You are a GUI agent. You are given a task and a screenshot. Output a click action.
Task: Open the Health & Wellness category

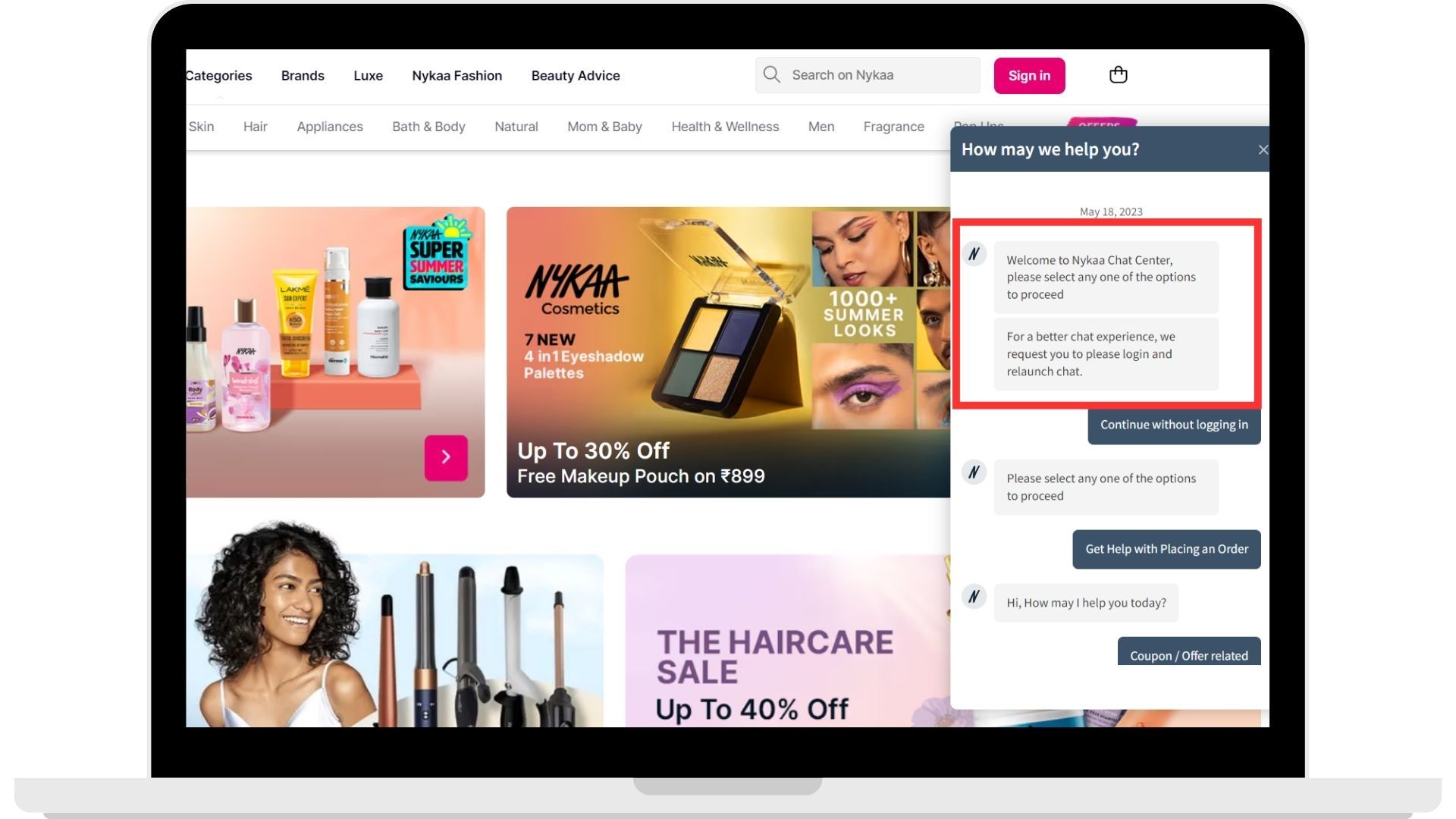pyautogui.click(x=725, y=127)
